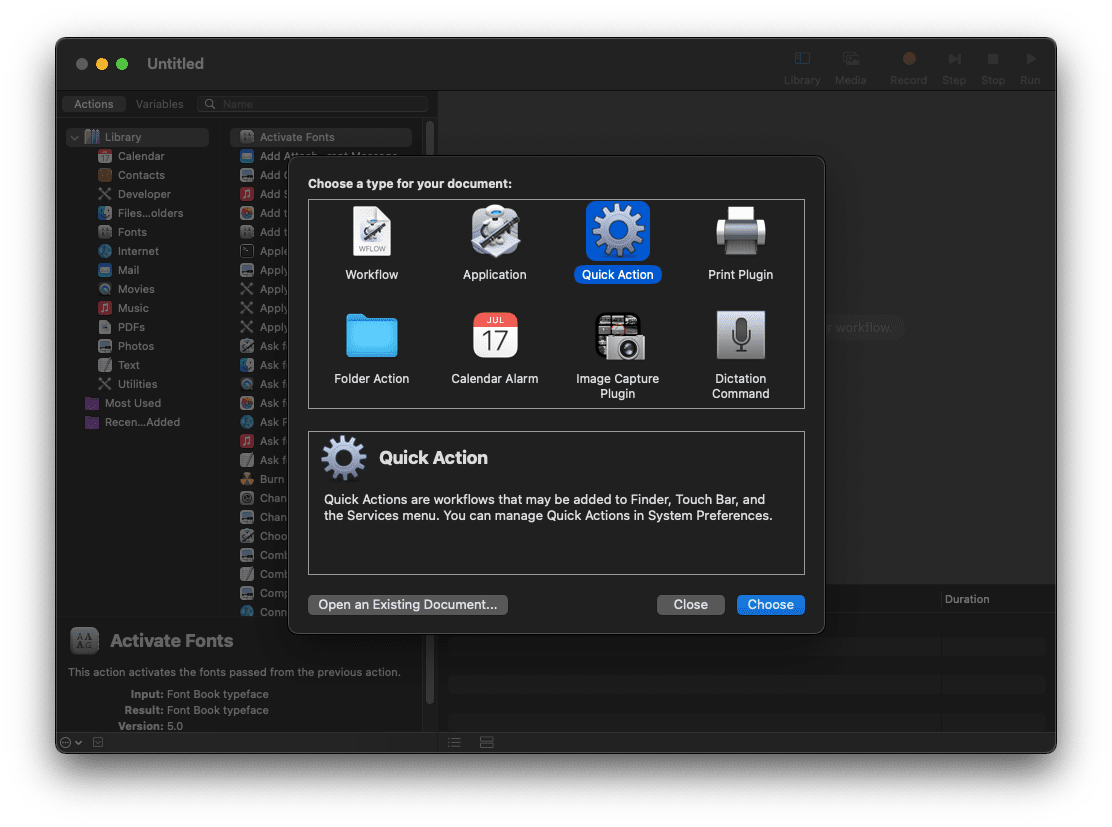1112x827 pixels.
Task: Select the Quick Action gear icon
Action: pyautogui.click(x=618, y=231)
